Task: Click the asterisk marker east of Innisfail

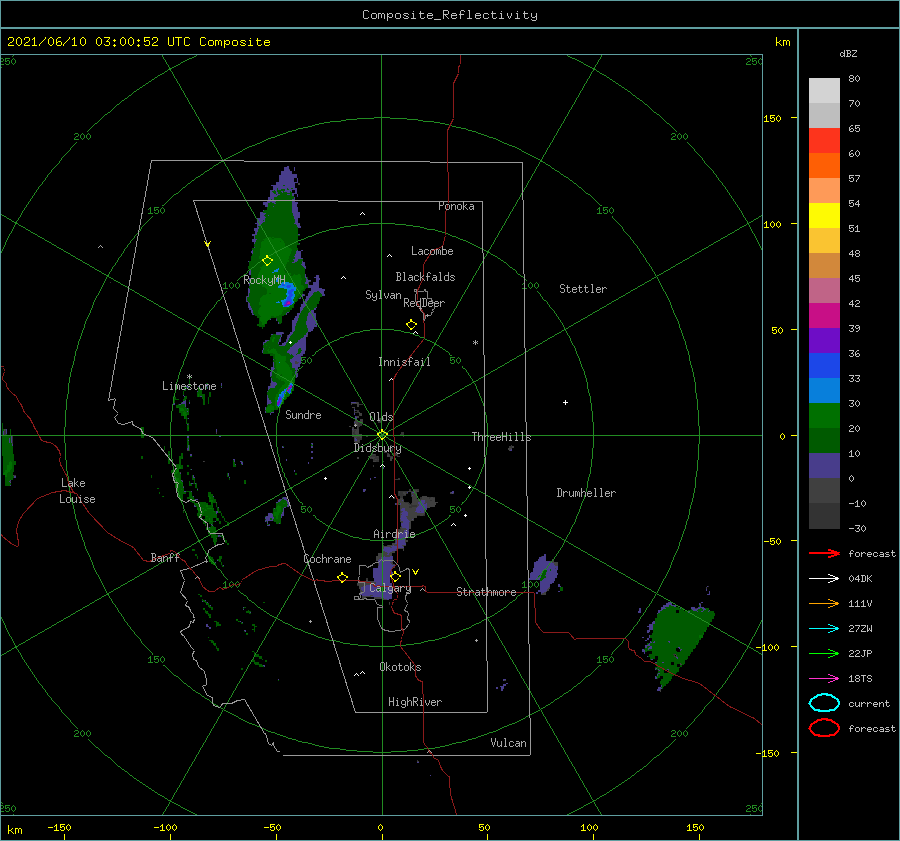Action: [x=475, y=343]
